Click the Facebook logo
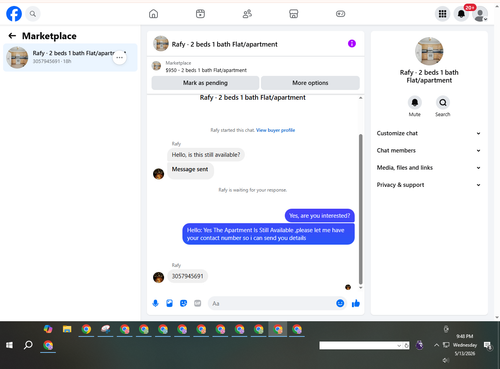This screenshot has width=500, height=369. click(14, 14)
